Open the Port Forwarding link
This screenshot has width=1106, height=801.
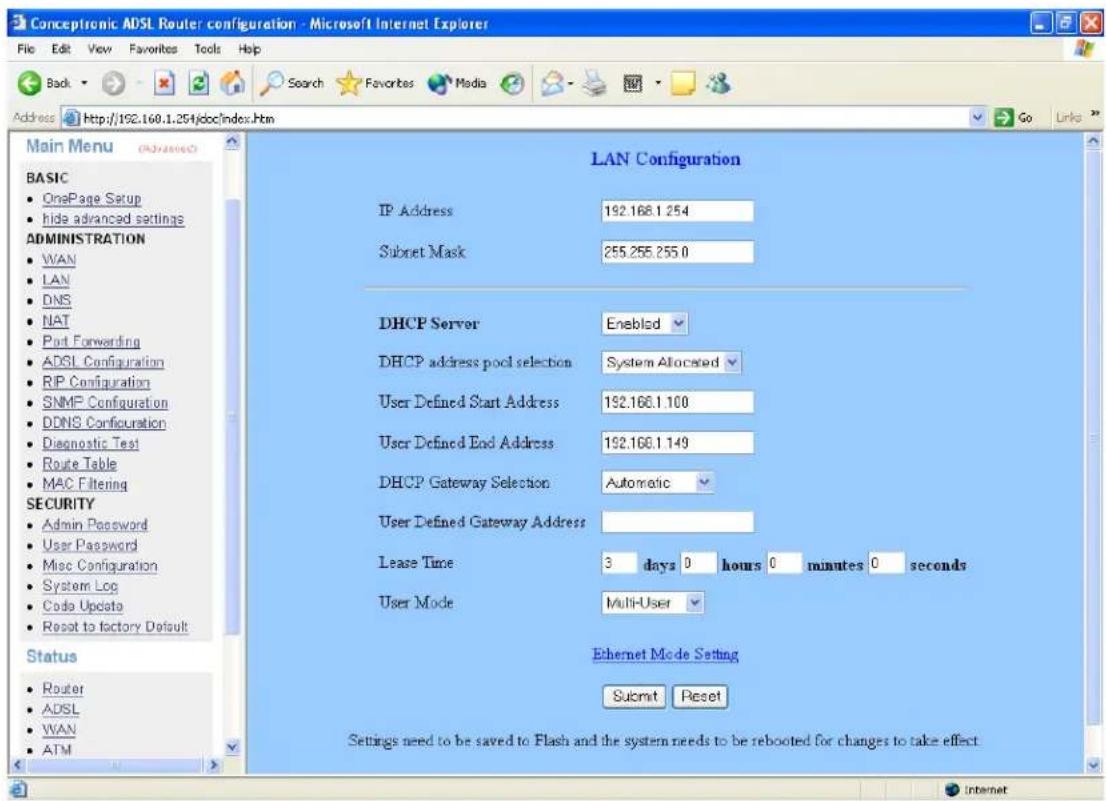point(91,342)
